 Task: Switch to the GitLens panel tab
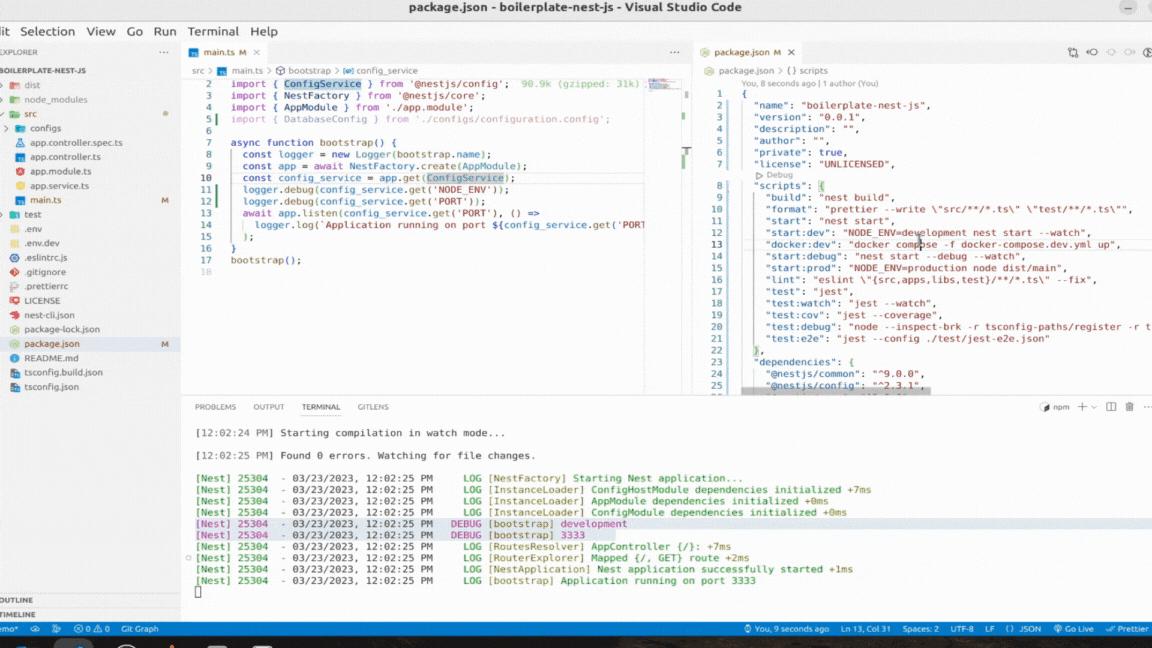pos(373,407)
